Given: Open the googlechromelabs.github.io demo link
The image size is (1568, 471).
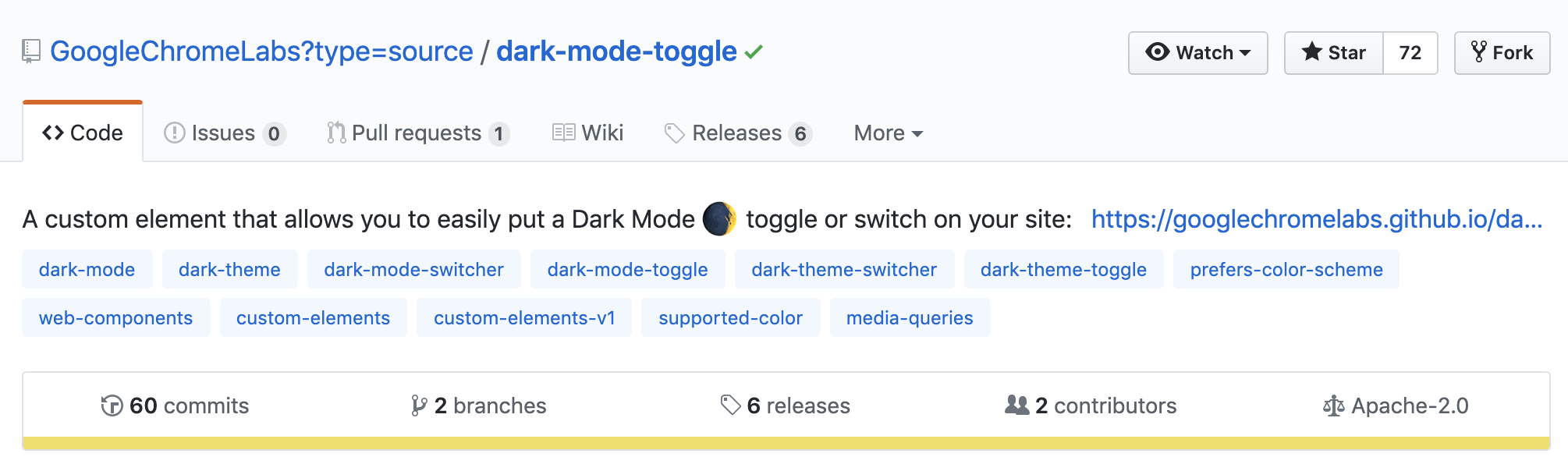Looking at the screenshot, I should [1317, 219].
